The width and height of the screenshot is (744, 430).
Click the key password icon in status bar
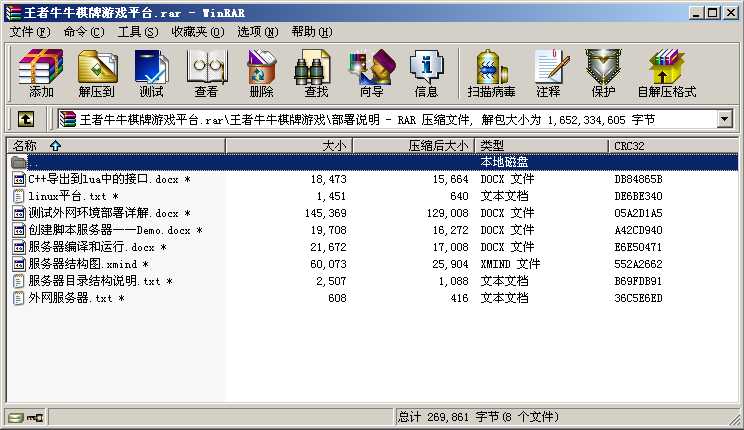35,418
